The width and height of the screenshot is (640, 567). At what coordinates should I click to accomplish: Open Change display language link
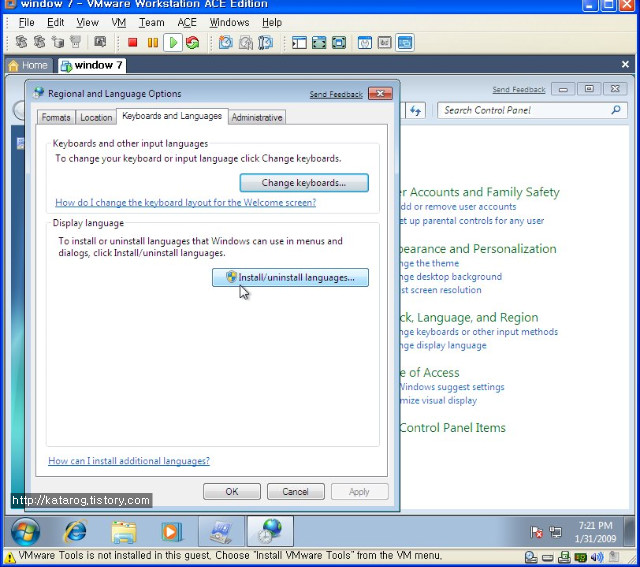(444, 345)
